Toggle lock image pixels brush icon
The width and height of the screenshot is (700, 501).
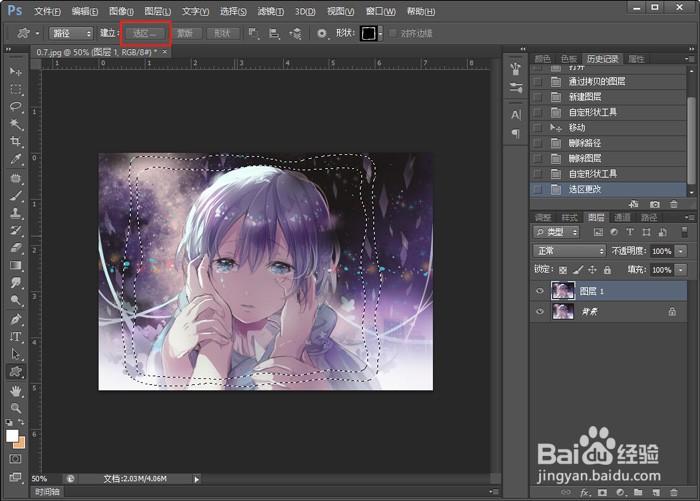coord(578,270)
